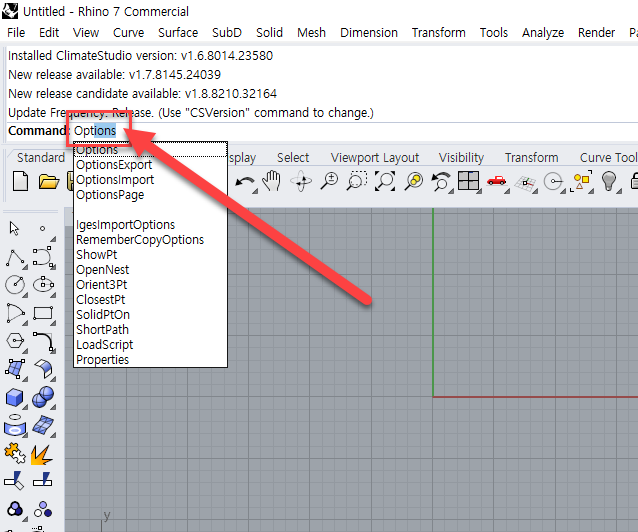Screen dimensions: 638x532
Task: Switch to the Transform toolbar tab
Action: click(532, 158)
